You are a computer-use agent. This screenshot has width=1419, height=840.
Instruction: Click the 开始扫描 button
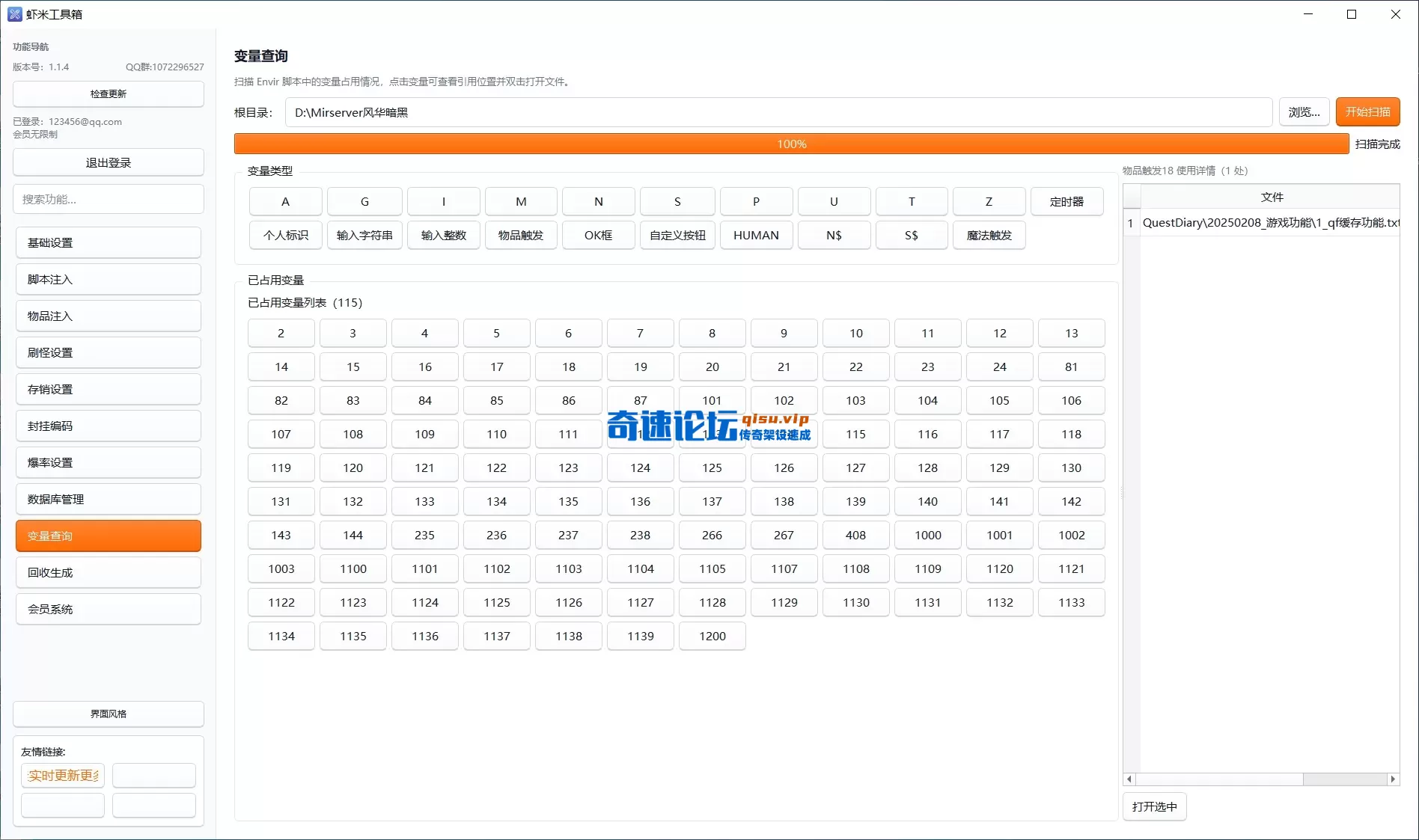(1367, 112)
